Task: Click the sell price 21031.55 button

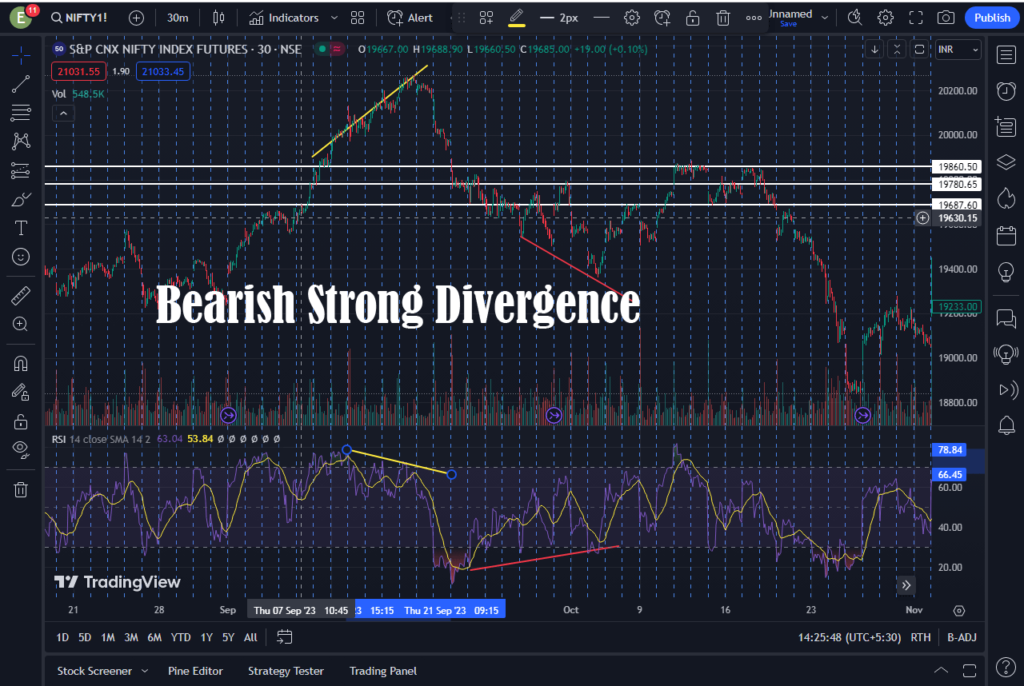Action: pos(78,71)
